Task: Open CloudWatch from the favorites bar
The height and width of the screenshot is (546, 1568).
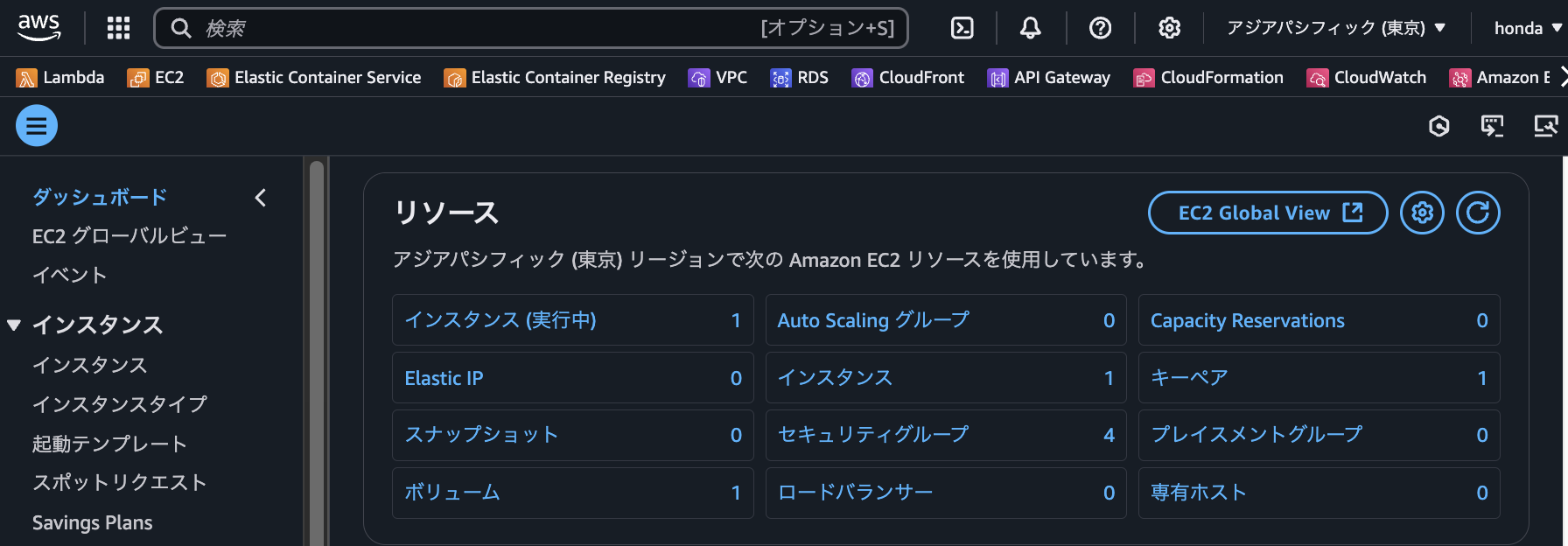Action: click(1367, 77)
